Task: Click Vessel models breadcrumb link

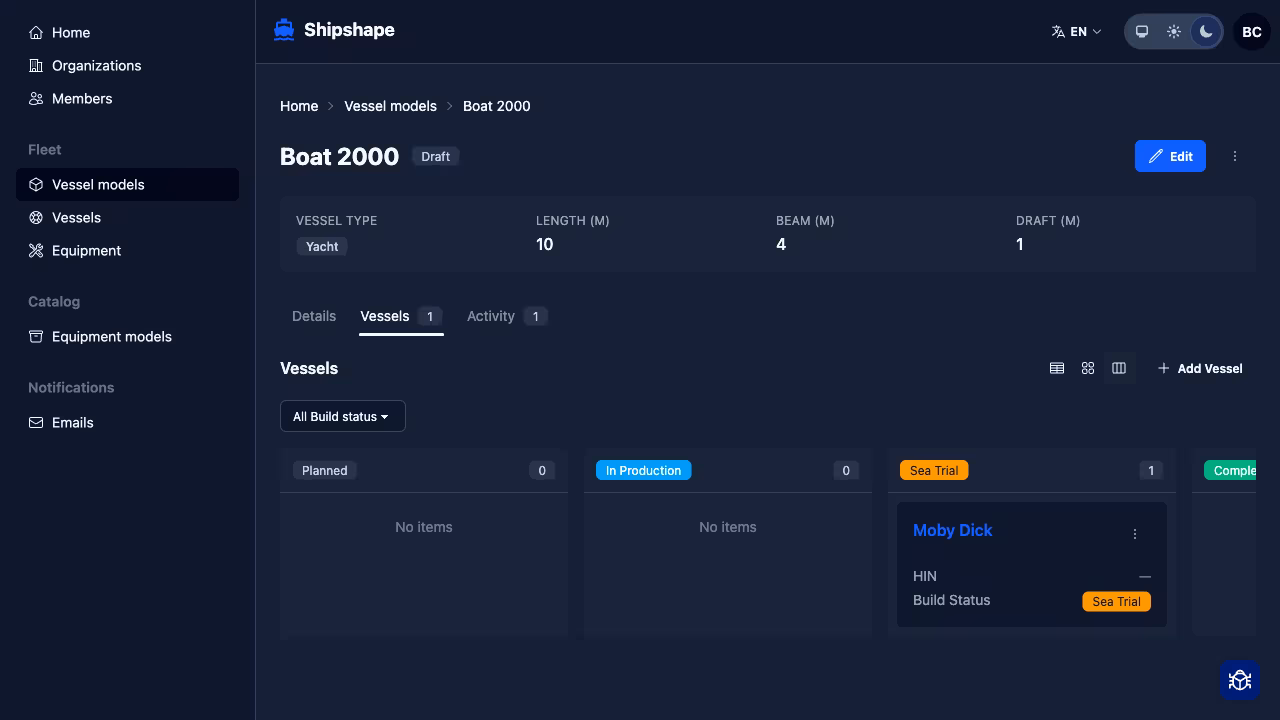Action: pos(390,106)
